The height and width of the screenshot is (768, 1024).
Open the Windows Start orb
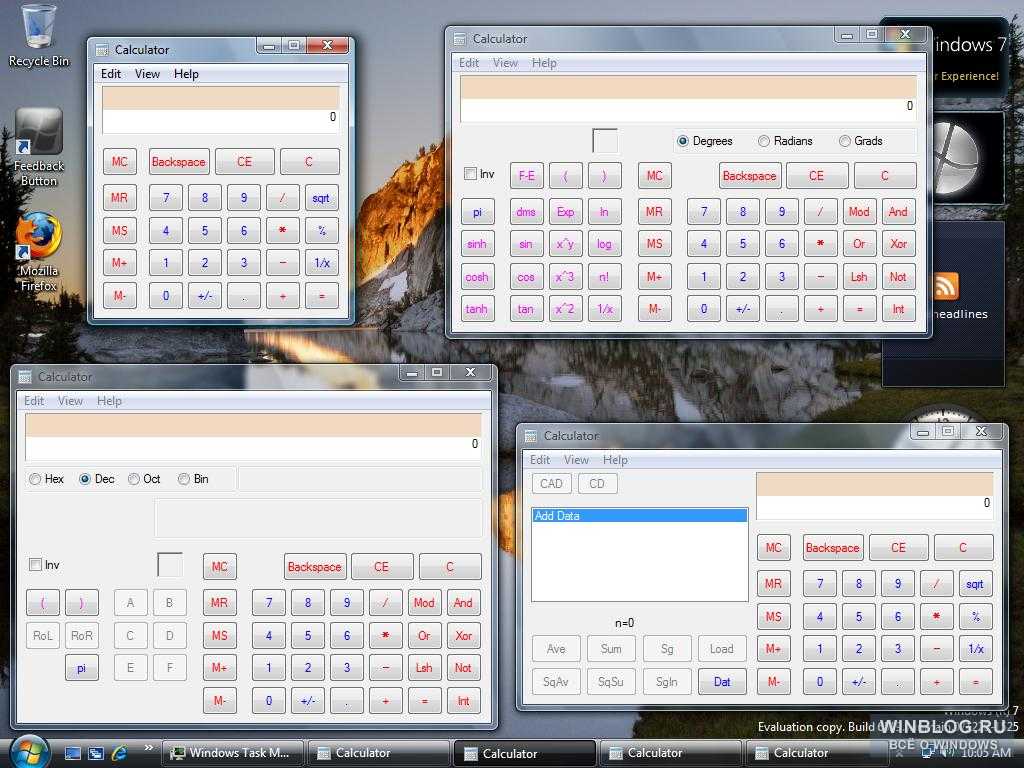point(29,752)
